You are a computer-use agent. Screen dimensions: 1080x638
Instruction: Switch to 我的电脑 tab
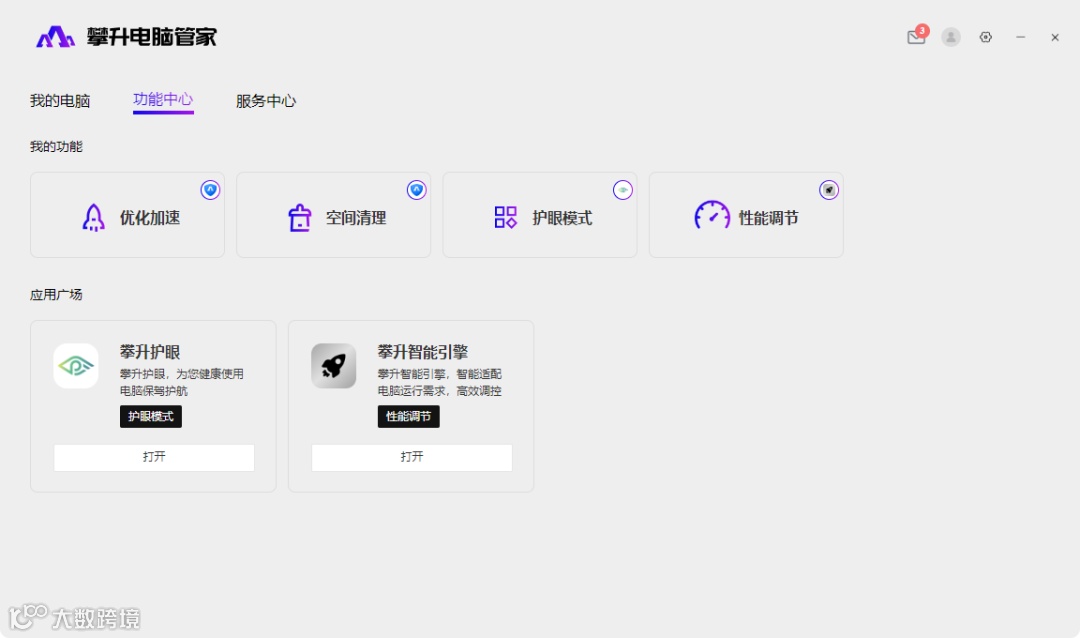pos(60,101)
